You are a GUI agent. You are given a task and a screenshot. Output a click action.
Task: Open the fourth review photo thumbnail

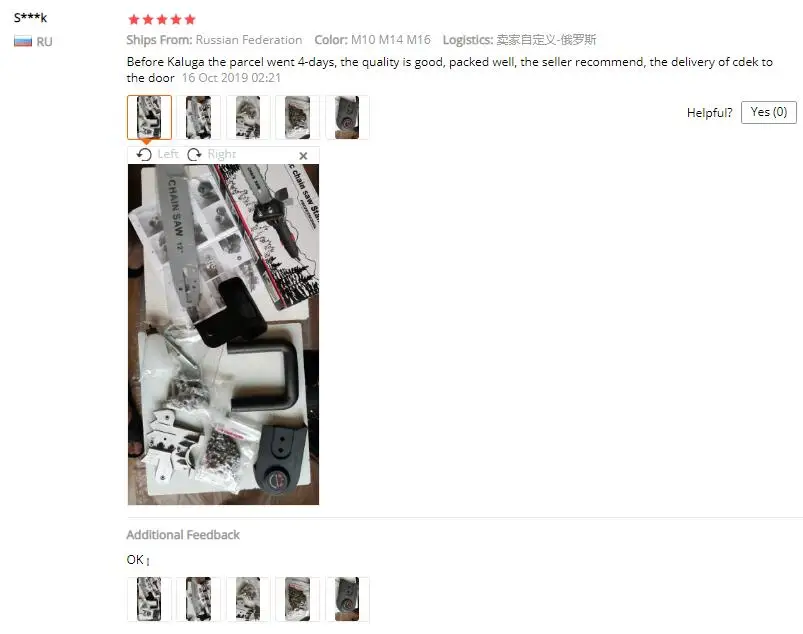[x=298, y=117]
